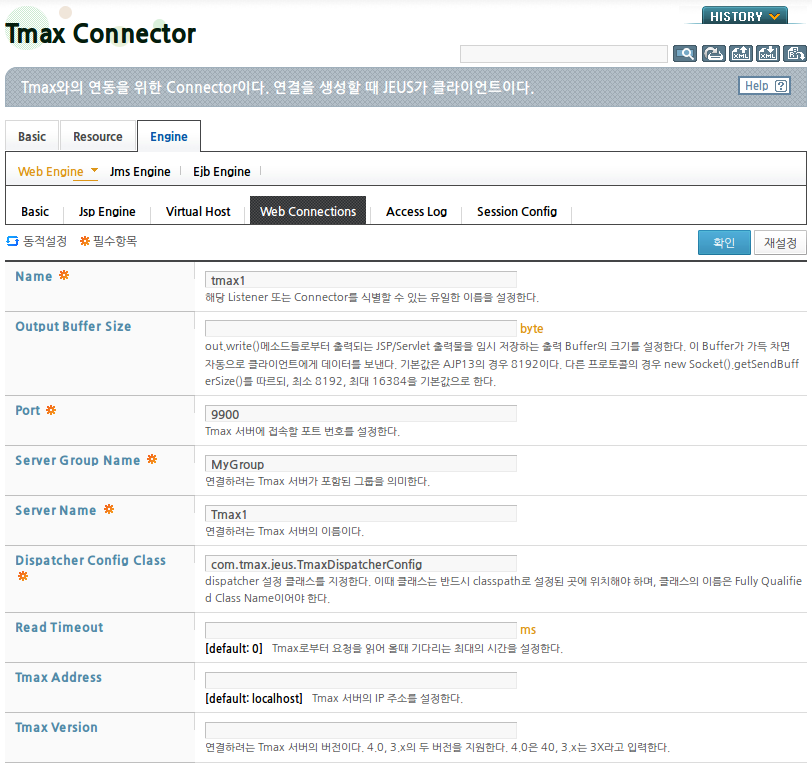The image size is (812, 769).
Task: Click the "Output Buffer Size" label
Action: click(73, 326)
